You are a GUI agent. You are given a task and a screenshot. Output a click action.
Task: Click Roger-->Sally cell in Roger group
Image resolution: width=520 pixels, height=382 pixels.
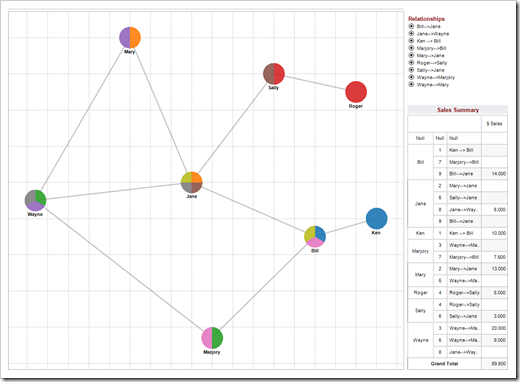point(464,293)
